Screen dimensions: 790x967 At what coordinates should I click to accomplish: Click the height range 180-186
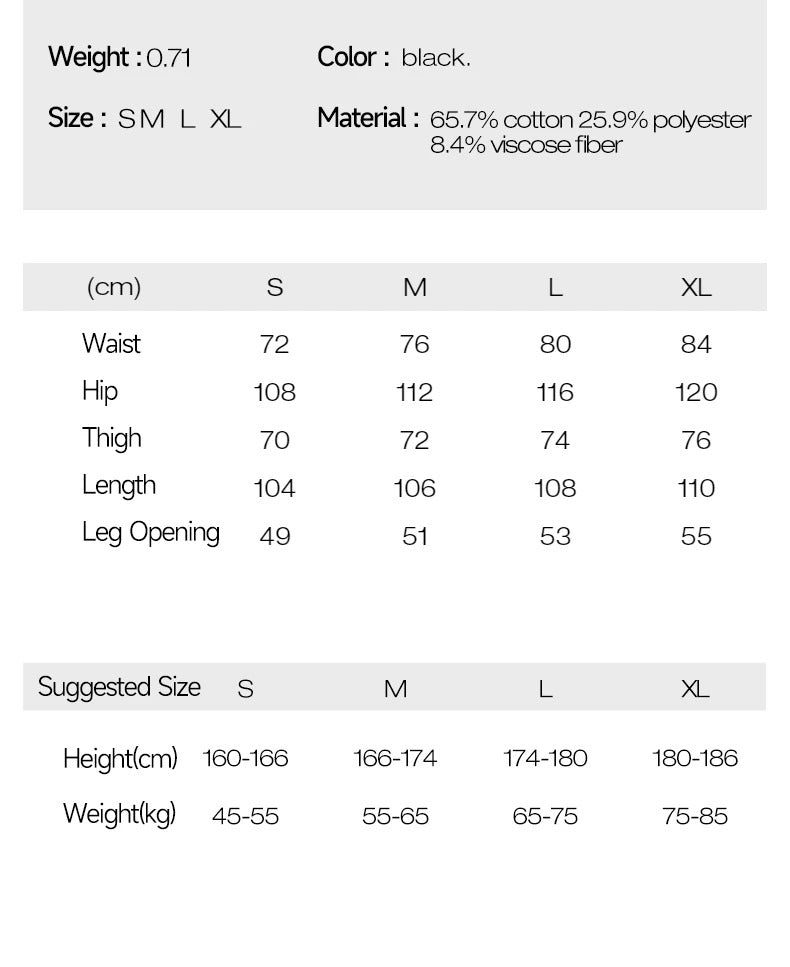(695, 758)
